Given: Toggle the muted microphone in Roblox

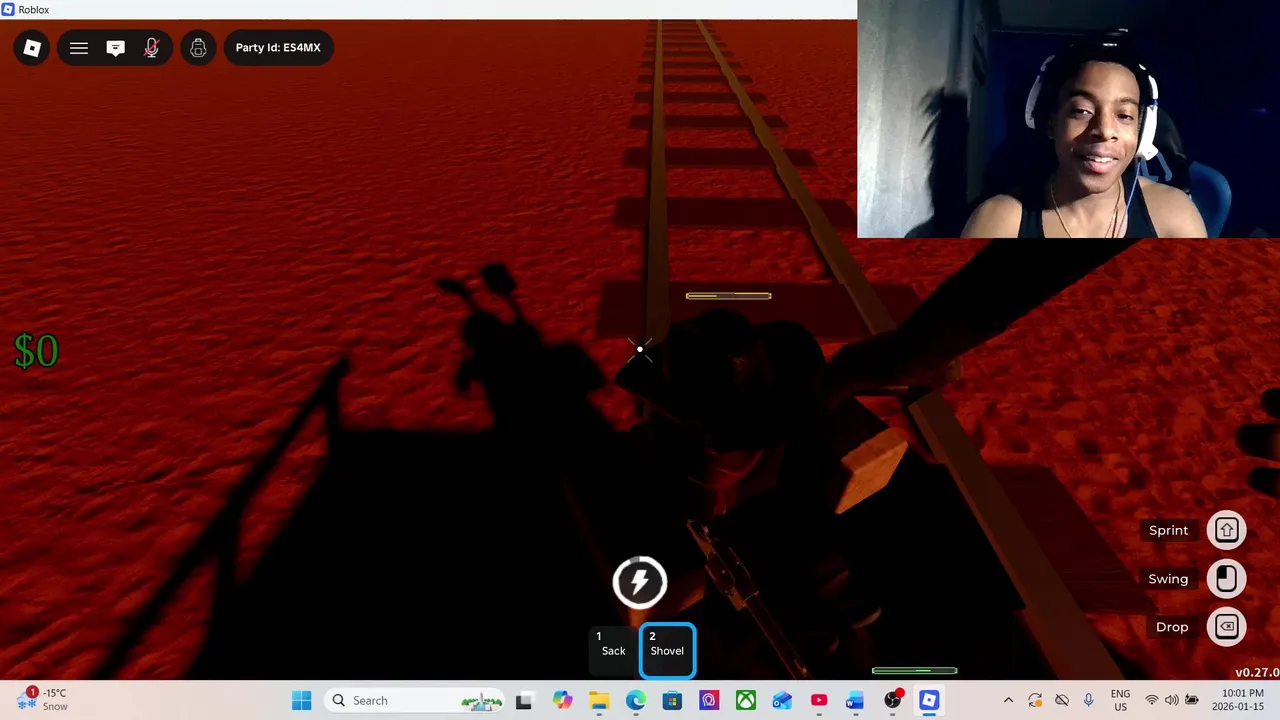Looking at the screenshot, I should point(152,48).
